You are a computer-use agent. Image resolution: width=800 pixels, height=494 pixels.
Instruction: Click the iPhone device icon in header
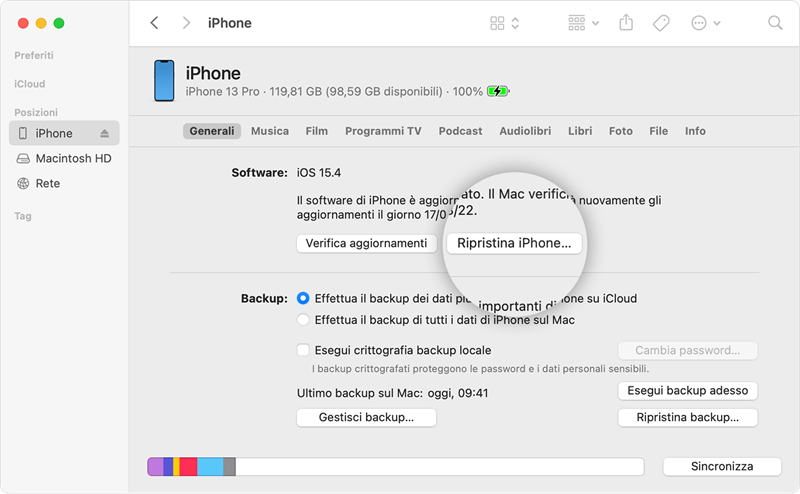[x=163, y=81]
